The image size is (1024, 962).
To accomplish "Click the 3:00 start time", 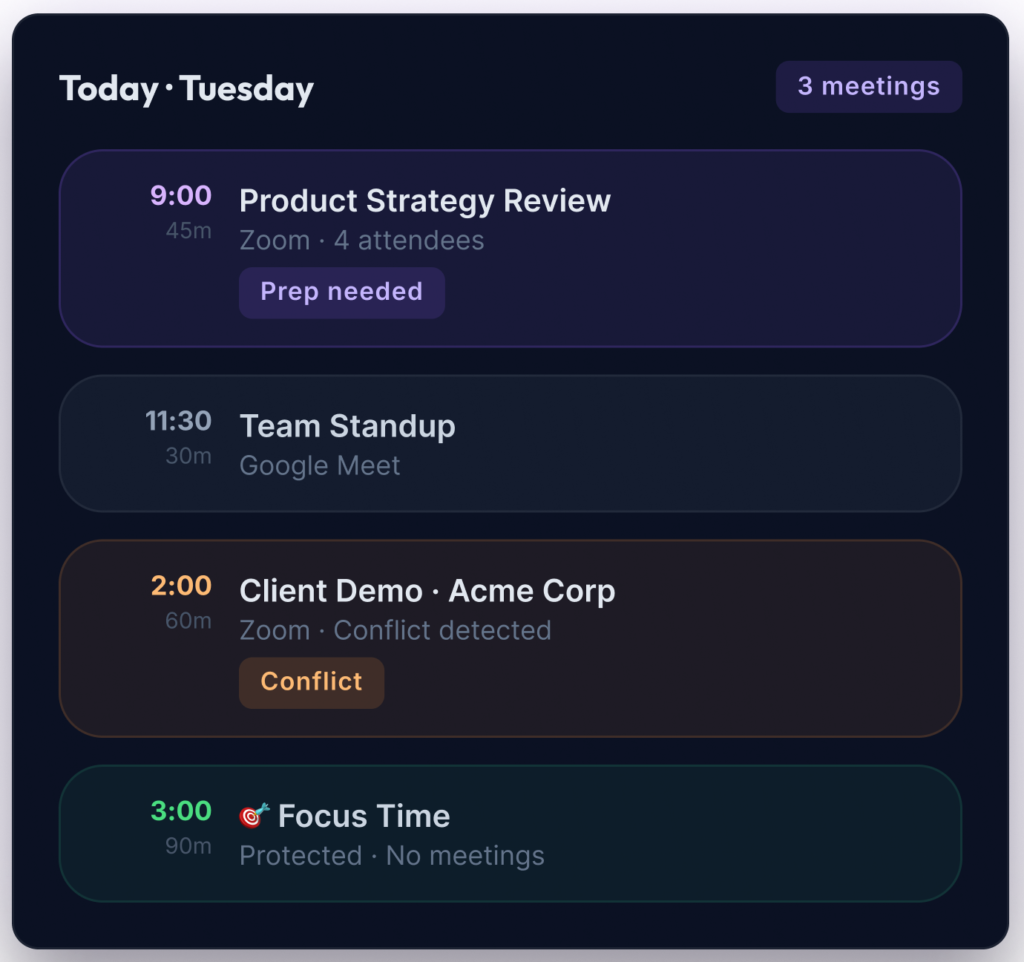I will pyautogui.click(x=181, y=811).
